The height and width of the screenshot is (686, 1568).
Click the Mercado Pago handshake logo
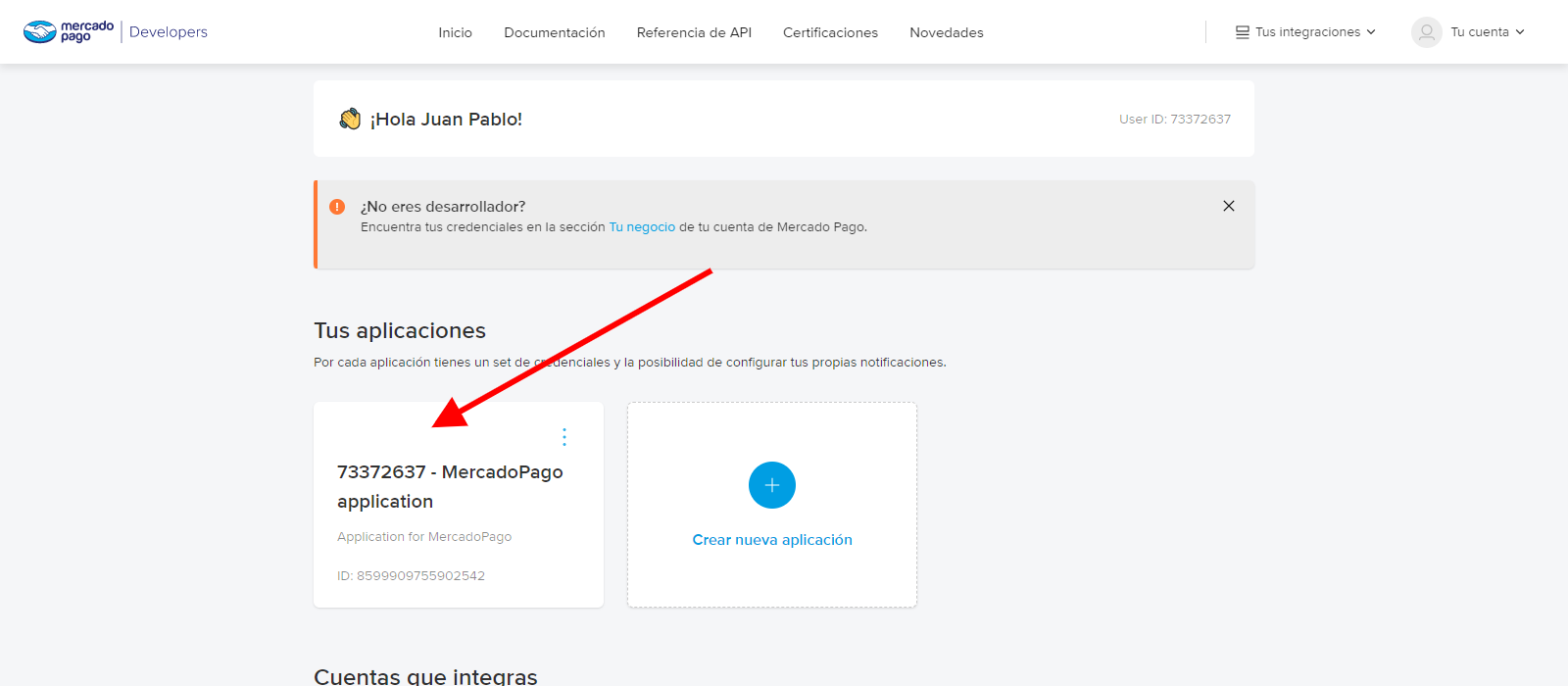(x=40, y=32)
